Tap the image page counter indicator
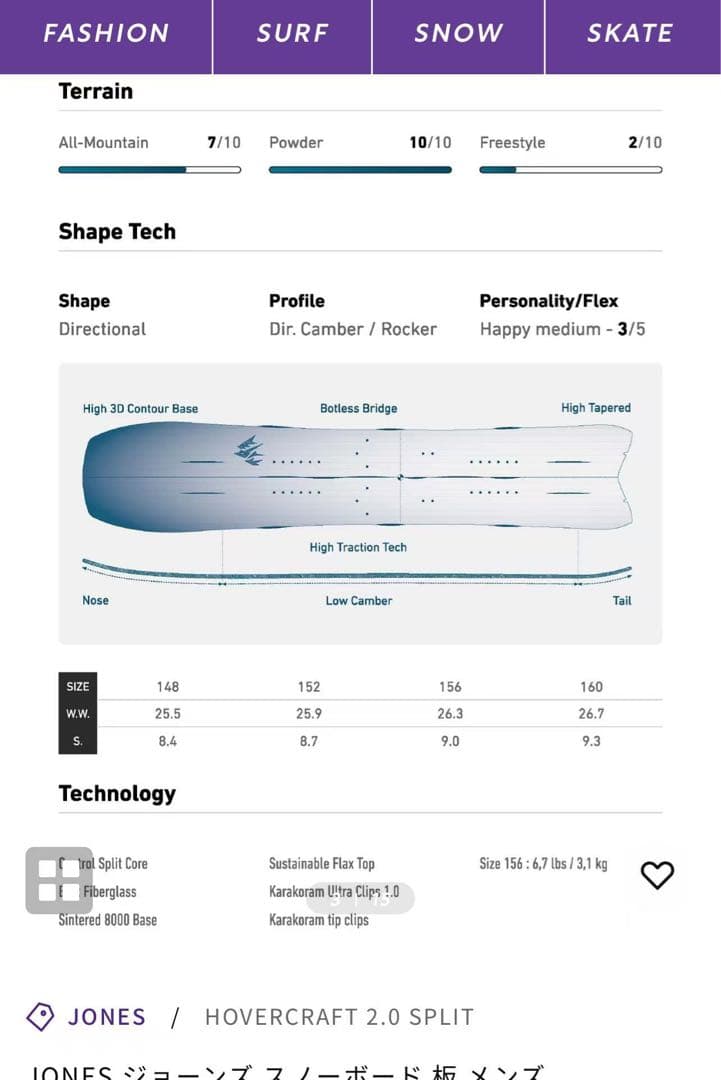 pos(360,898)
